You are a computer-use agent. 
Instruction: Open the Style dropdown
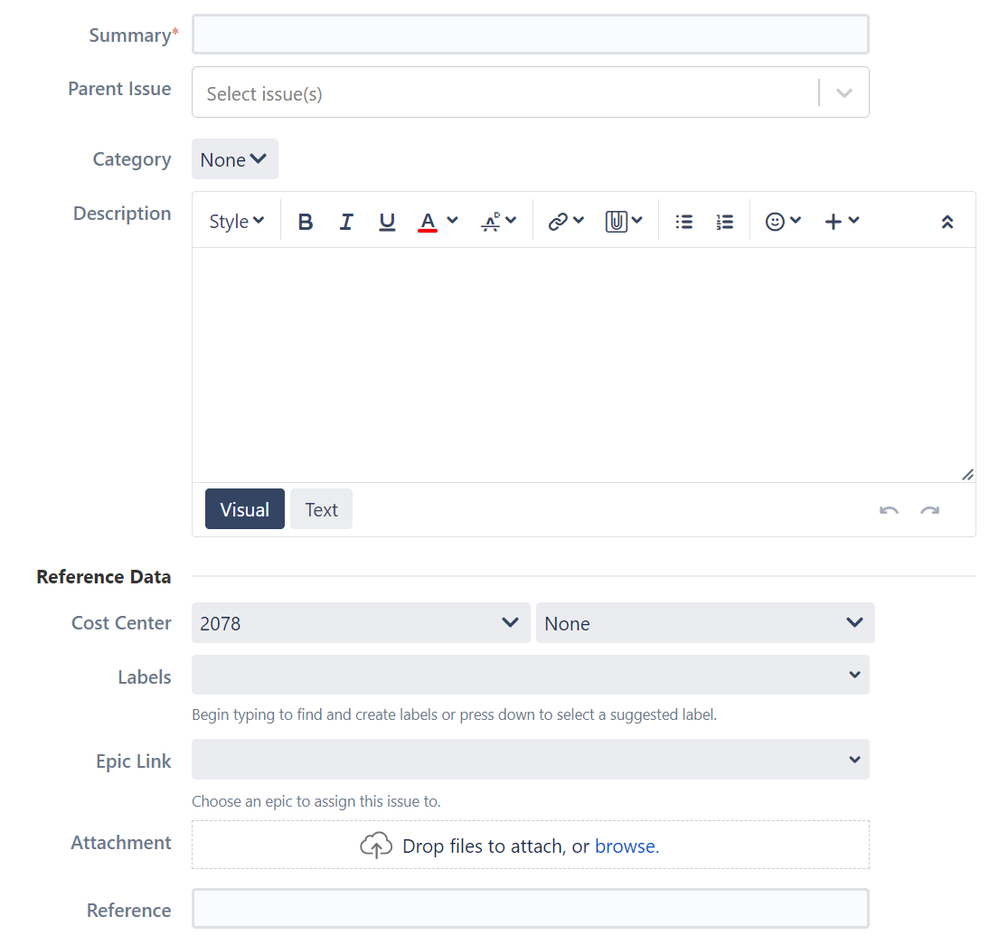(x=236, y=221)
